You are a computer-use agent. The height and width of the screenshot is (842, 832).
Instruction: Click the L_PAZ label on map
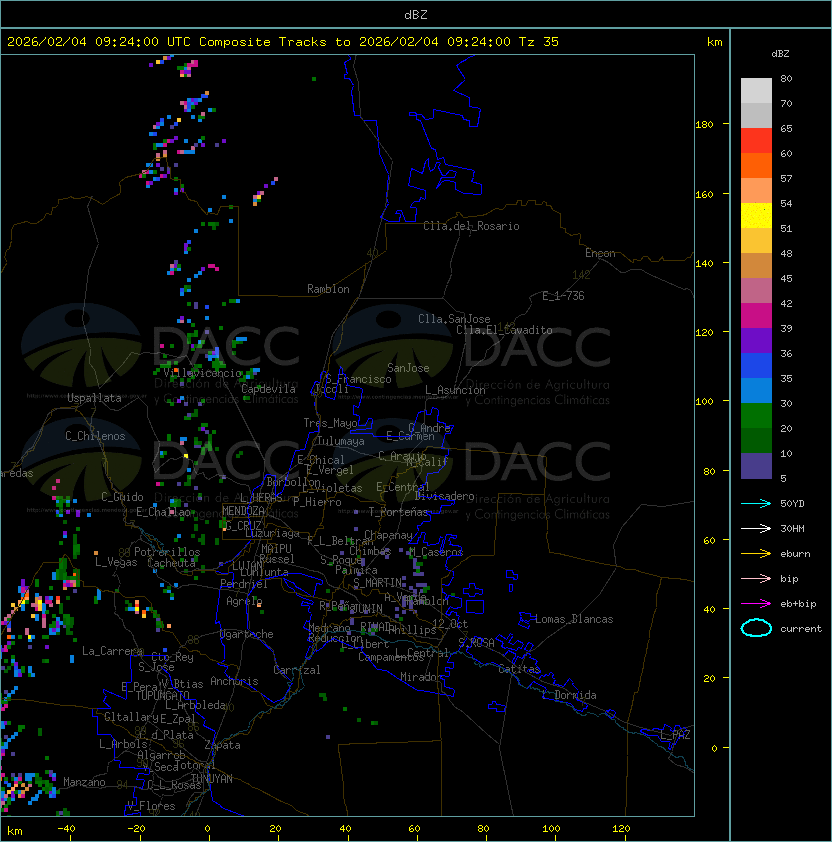point(675,735)
